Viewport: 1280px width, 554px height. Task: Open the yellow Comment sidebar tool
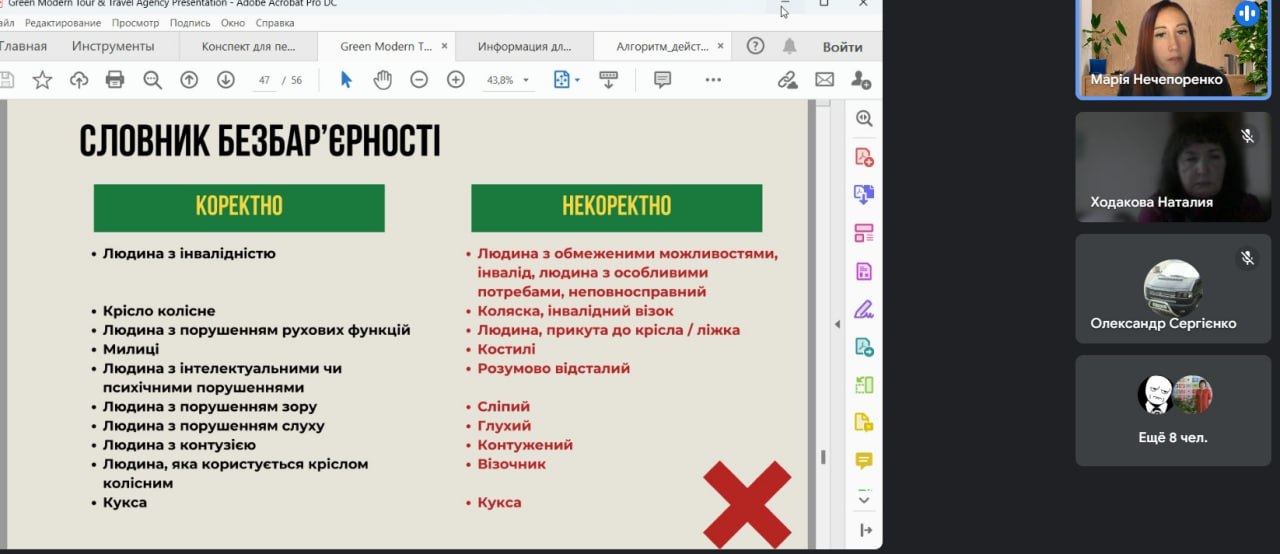(864, 461)
